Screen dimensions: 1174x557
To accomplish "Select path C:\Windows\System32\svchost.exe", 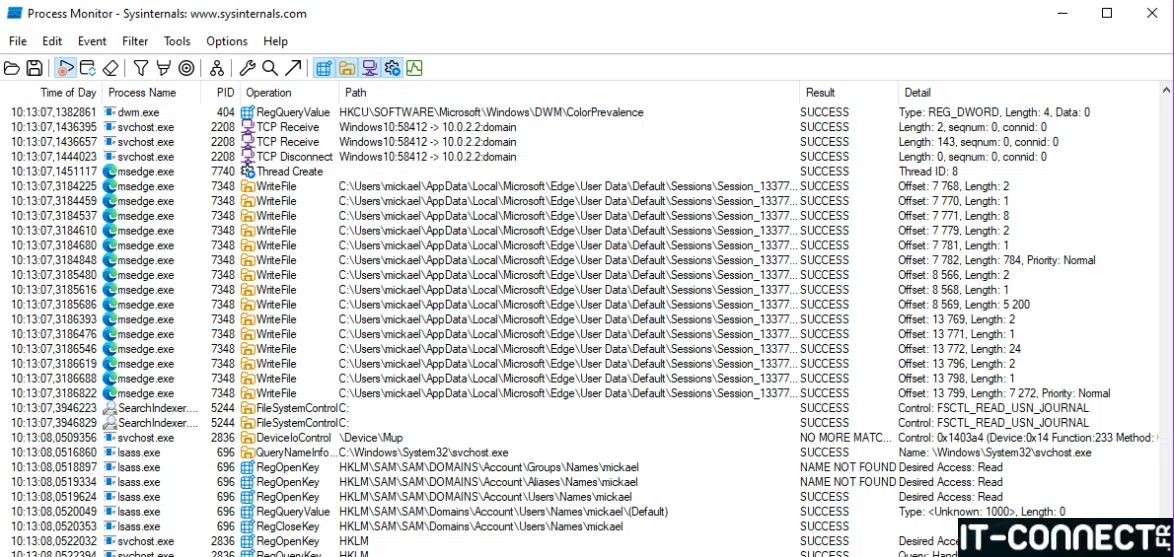I will click(424, 452).
